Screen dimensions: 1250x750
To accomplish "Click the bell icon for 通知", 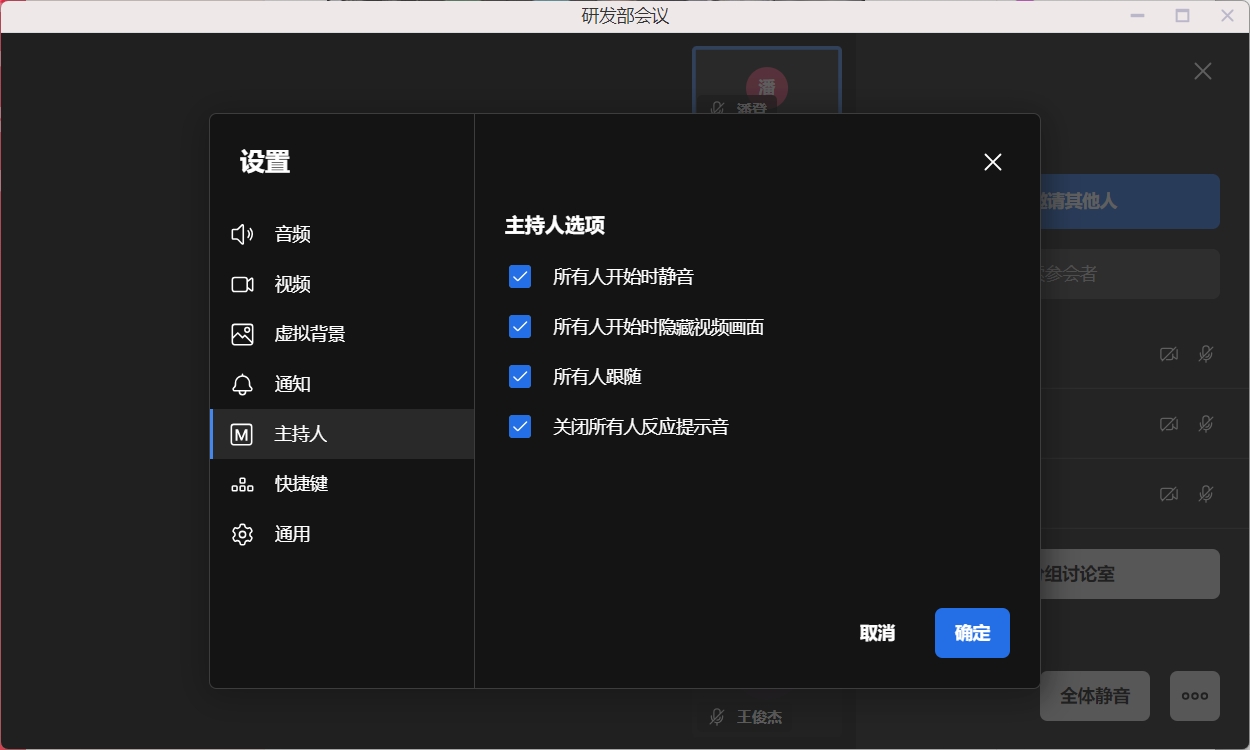I will click(x=242, y=384).
